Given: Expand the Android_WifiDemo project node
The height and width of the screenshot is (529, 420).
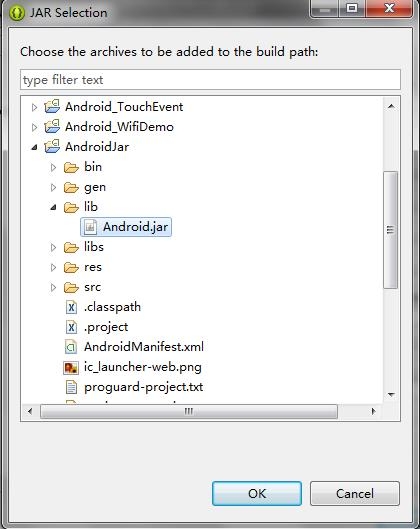Looking at the screenshot, I should tap(34, 127).
